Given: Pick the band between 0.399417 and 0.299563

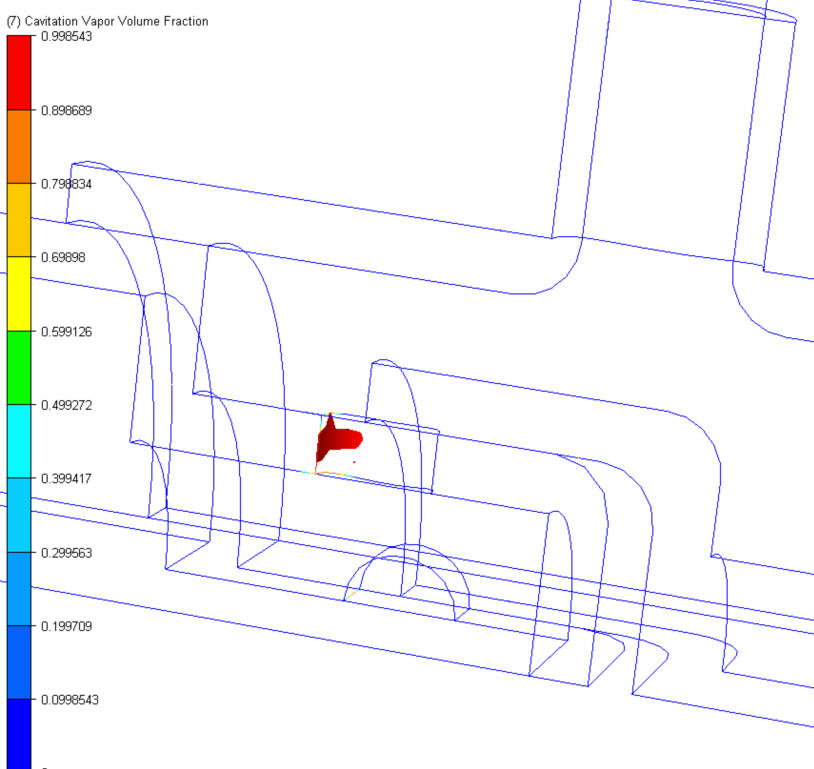Looking at the screenshot, I should click(19, 515).
